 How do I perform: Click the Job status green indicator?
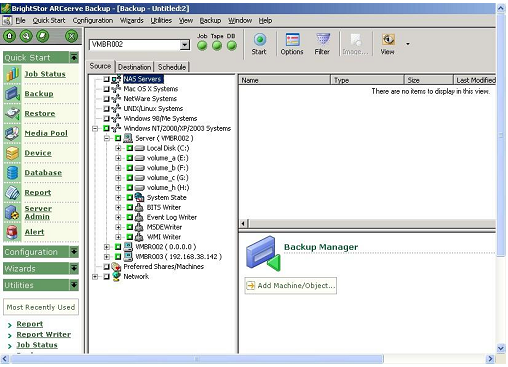tap(202, 46)
